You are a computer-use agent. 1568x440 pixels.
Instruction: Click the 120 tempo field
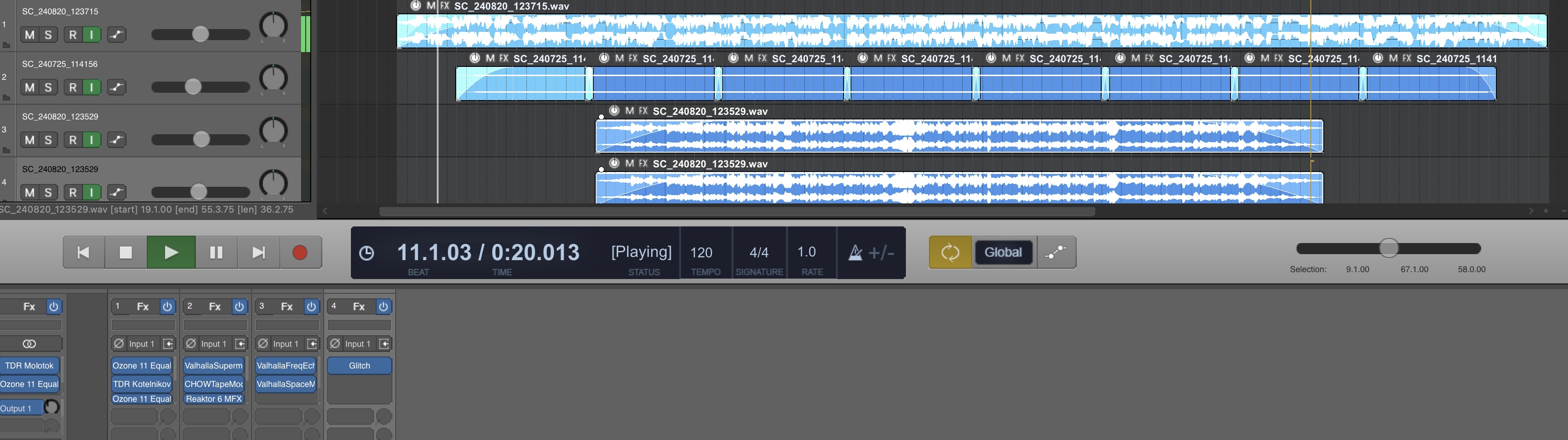(x=701, y=252)
